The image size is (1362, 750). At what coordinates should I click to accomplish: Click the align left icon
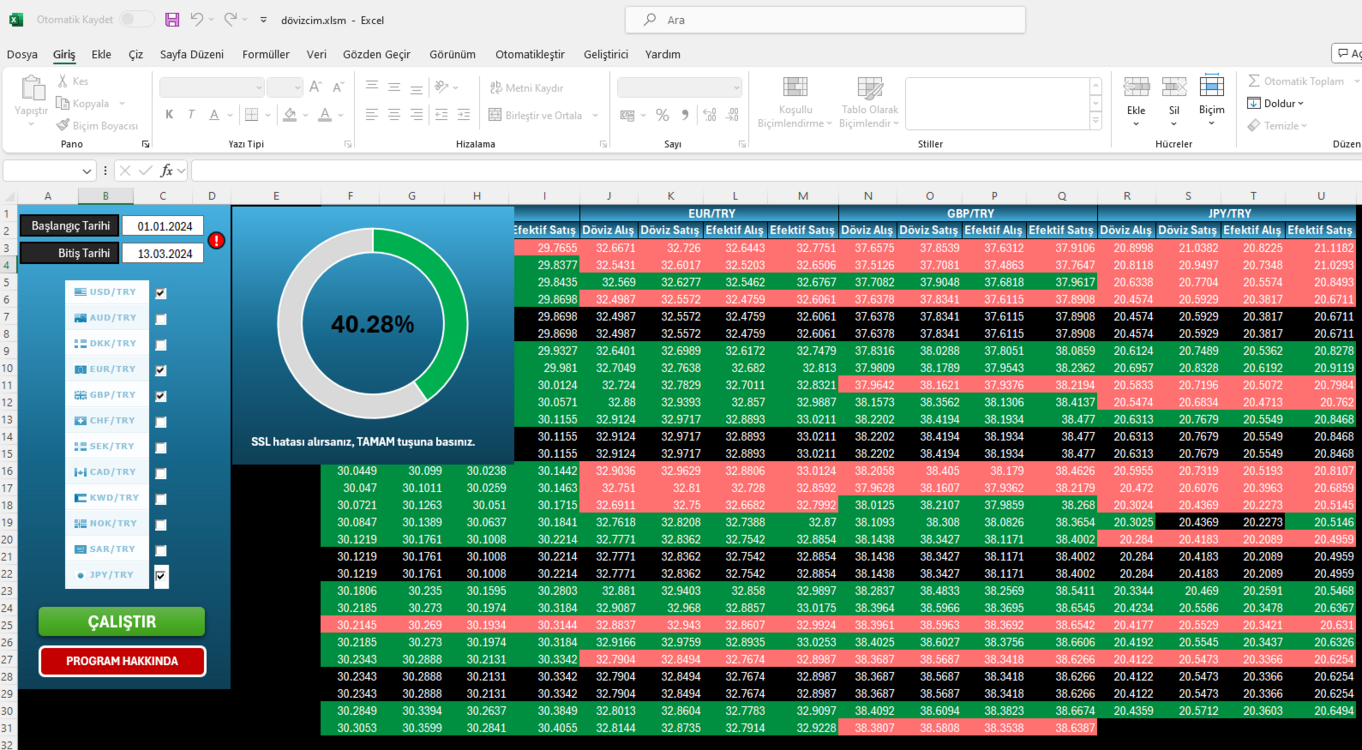tap(372, 115)
